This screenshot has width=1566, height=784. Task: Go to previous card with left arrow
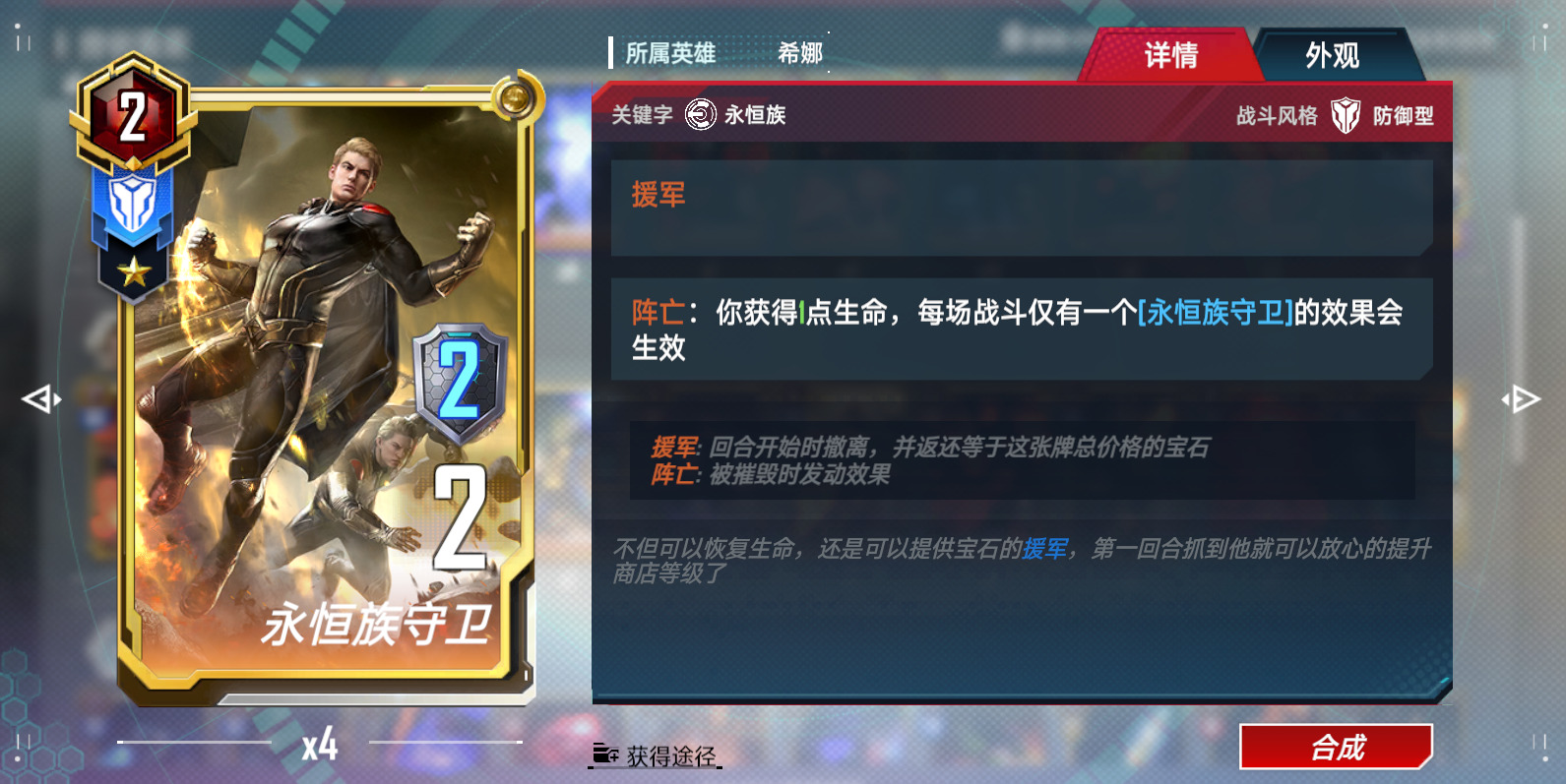(x=41, y=399)
